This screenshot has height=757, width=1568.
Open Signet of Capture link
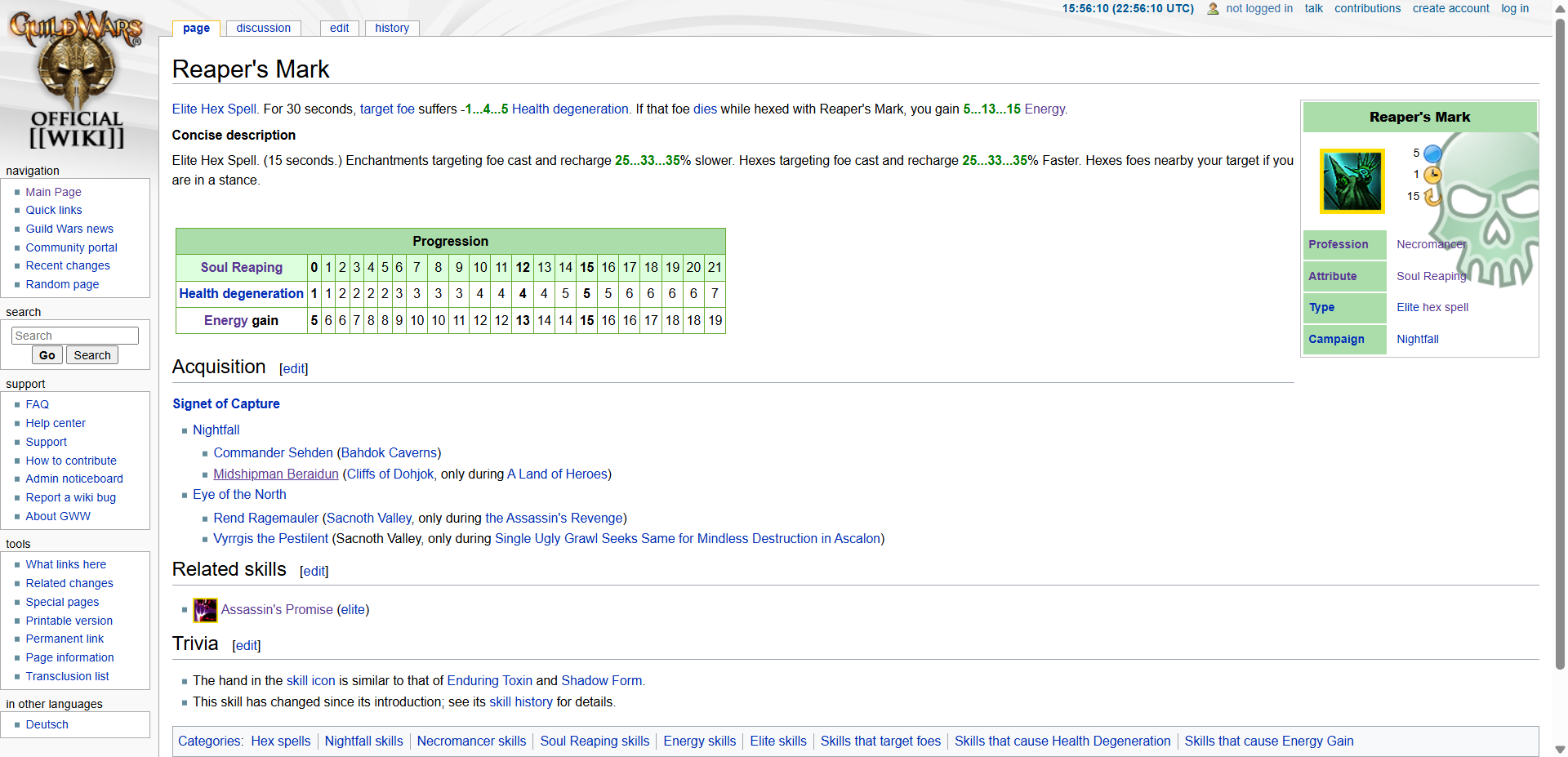click(226, 404)
